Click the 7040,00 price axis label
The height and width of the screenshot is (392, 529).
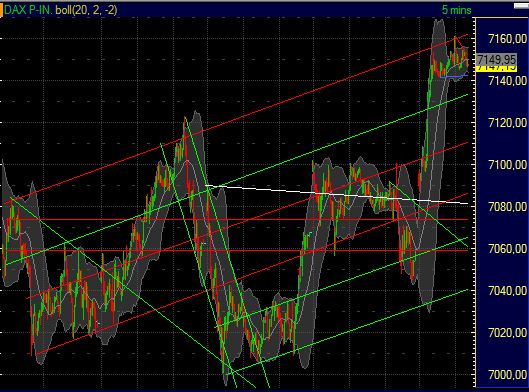[x=507, y=290]
